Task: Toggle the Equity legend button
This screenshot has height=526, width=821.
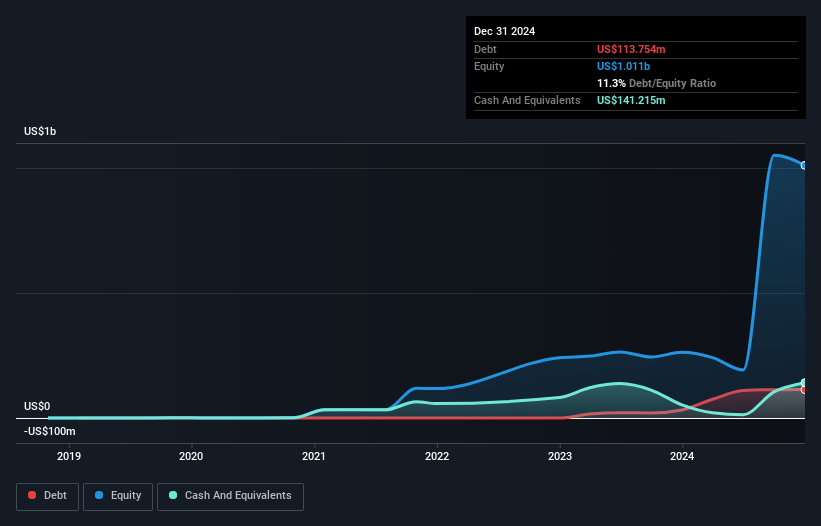Action: pyautogui.click(x=118, y=496)
